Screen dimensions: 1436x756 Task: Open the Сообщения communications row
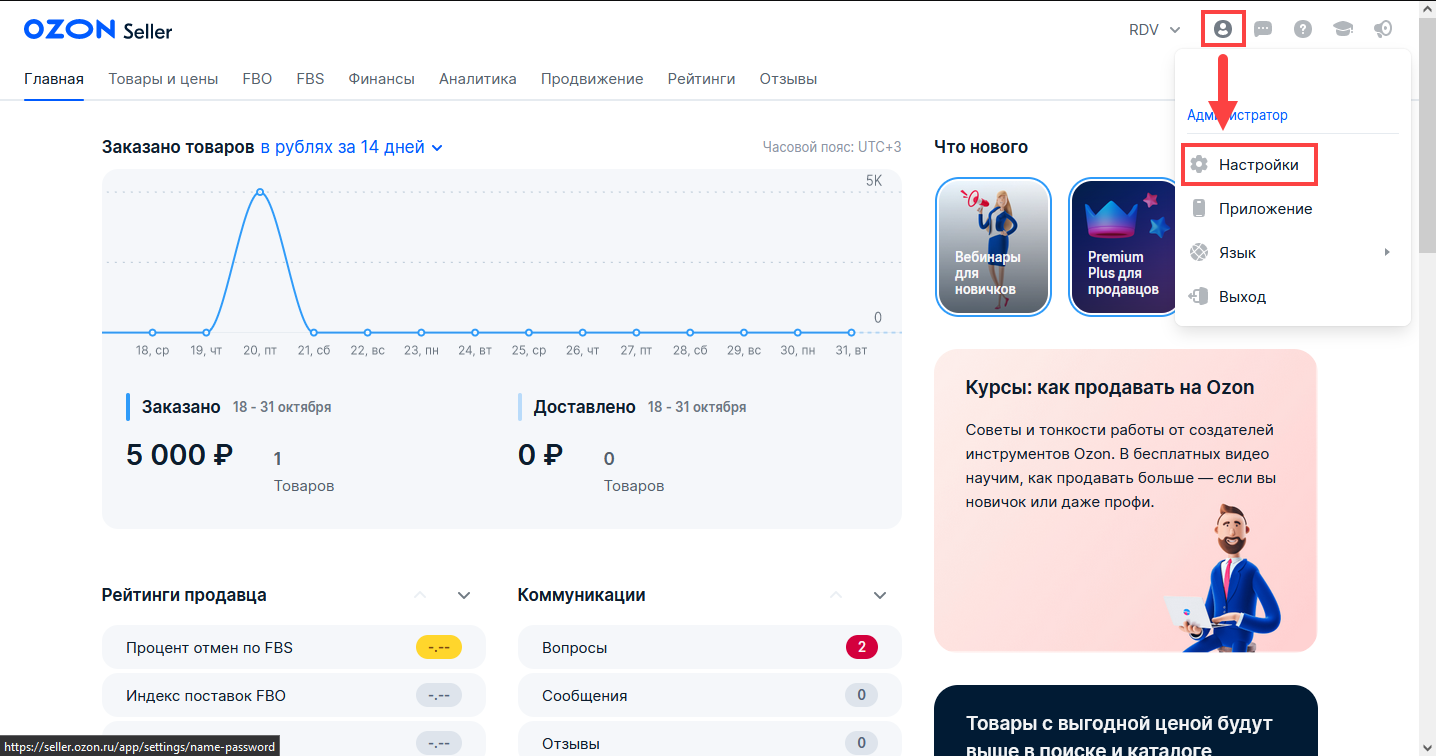pos(710,696)
